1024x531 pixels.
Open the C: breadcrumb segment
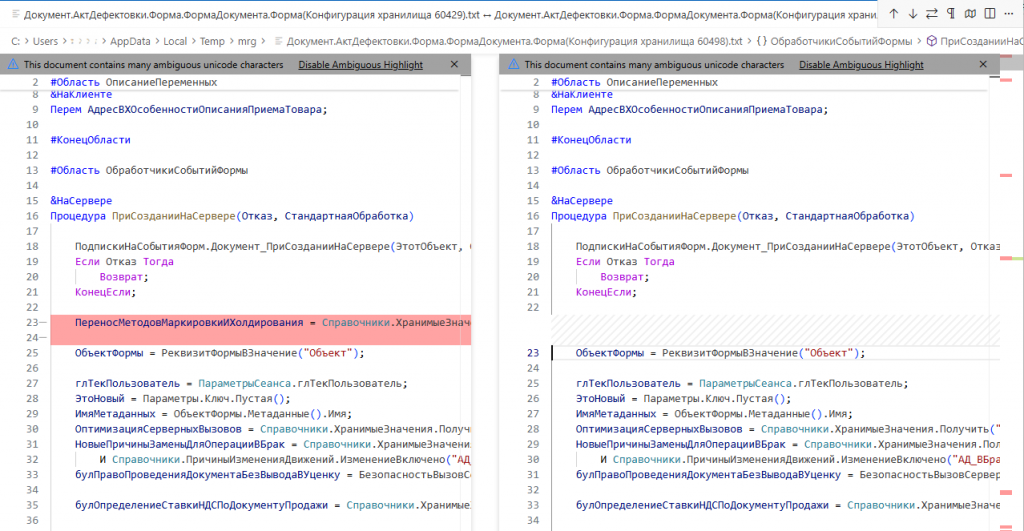pyautogui.click(x=15, y=41)
